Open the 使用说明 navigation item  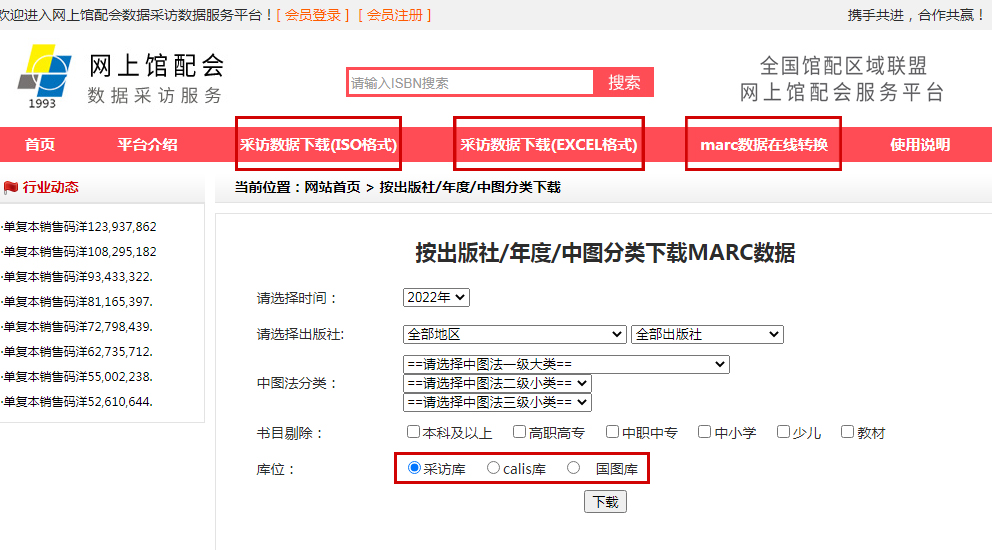(x=920, y=144)
